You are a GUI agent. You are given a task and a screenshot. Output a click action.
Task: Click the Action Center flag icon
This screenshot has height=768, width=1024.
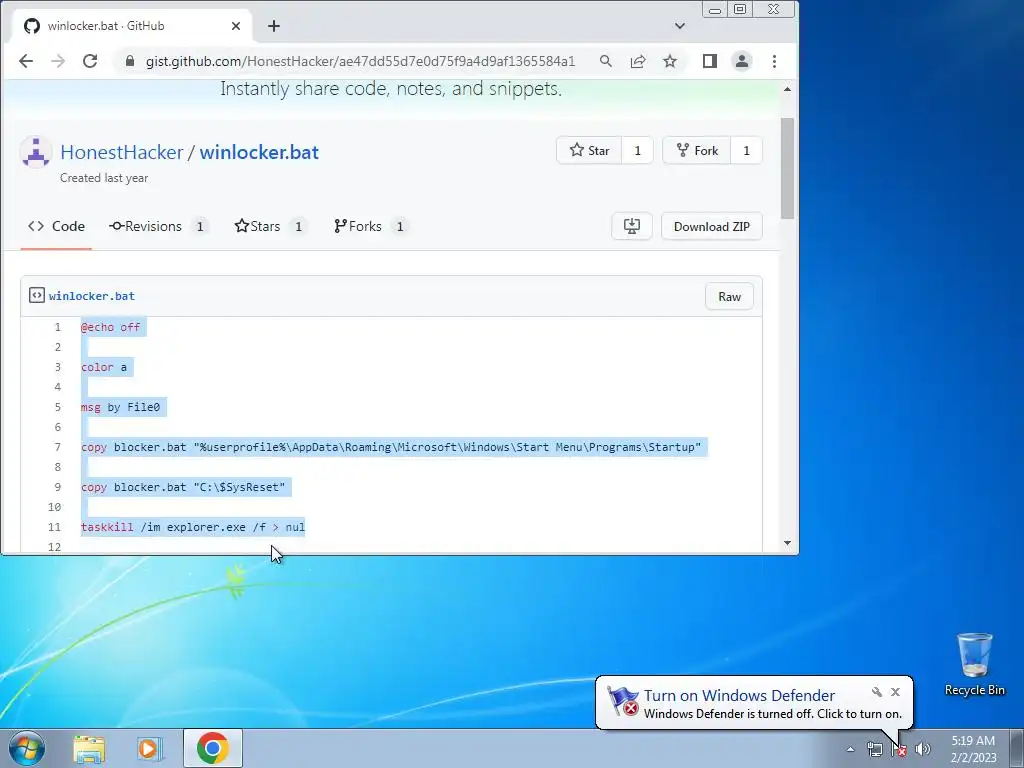(899, 749)
